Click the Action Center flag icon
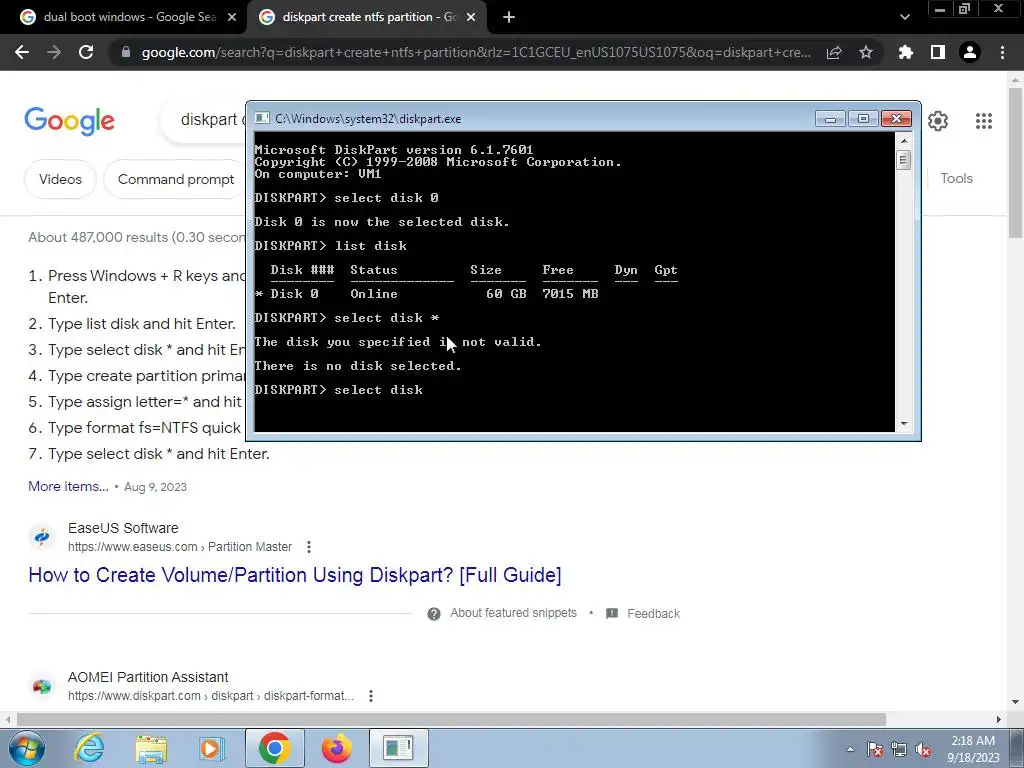Image resolution: width=1024 pixels, height=768 pixels. click(x=875, y=749)
